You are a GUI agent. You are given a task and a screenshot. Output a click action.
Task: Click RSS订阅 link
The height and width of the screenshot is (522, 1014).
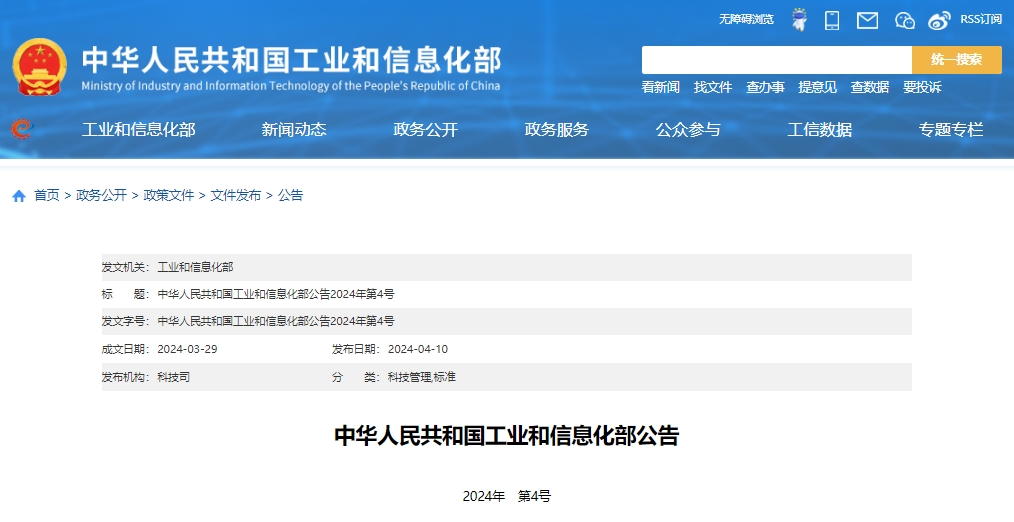pos(981,19)
